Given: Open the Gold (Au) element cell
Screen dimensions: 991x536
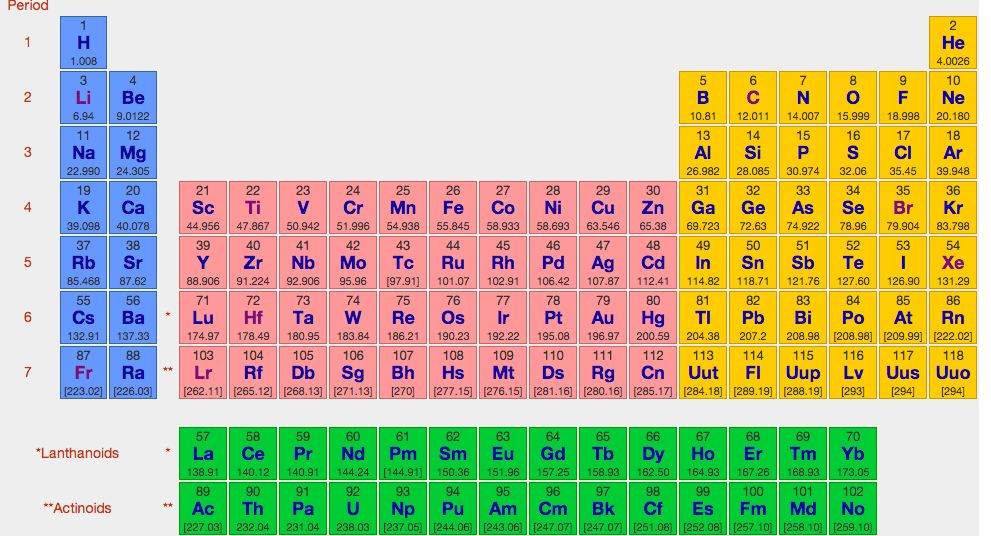Looking at the screenshot, I should click(603, 318).
